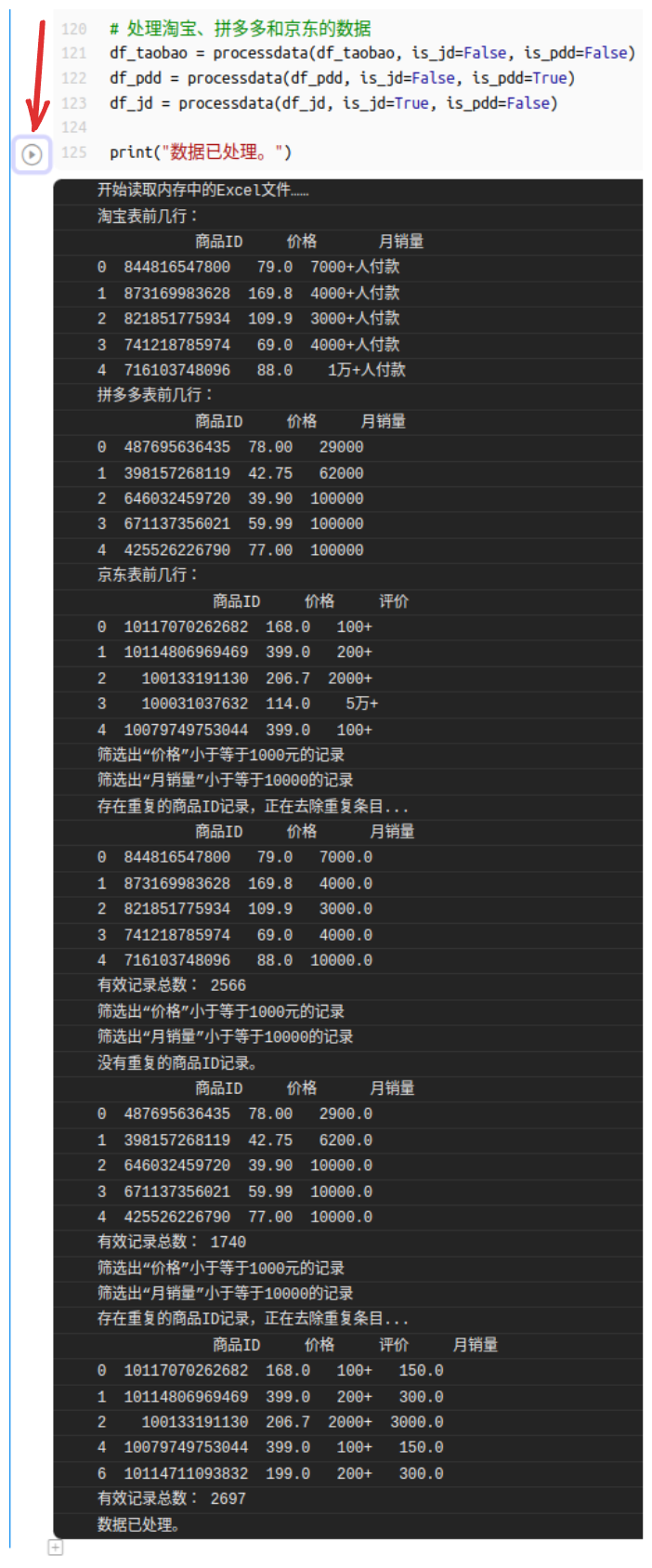Place cursor in the print("数据已处理。") code line
The width and height of the screenshot is (652, 1568).
click(201, 152)
